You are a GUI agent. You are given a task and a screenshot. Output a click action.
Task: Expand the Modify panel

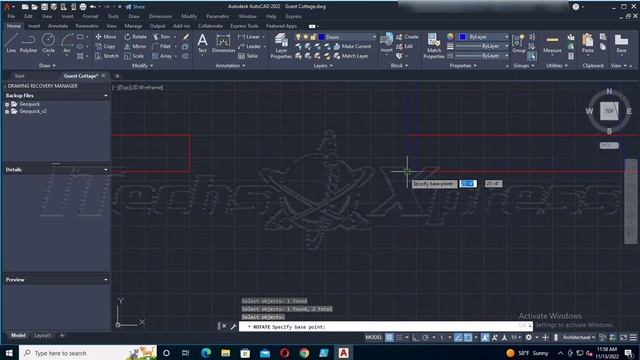(142, 65)
